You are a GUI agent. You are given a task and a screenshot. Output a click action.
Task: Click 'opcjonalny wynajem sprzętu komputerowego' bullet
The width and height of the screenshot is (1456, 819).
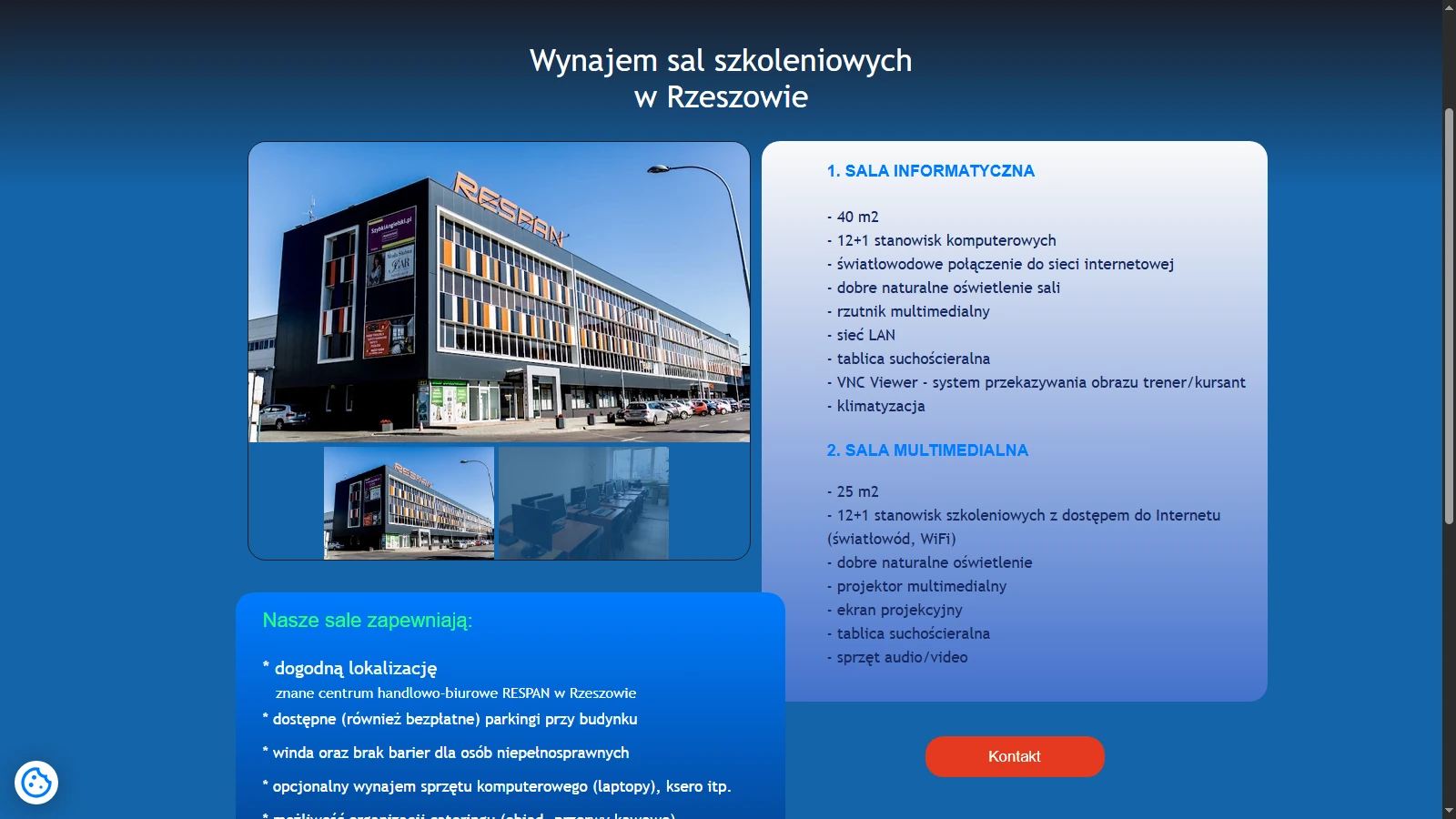497,786
